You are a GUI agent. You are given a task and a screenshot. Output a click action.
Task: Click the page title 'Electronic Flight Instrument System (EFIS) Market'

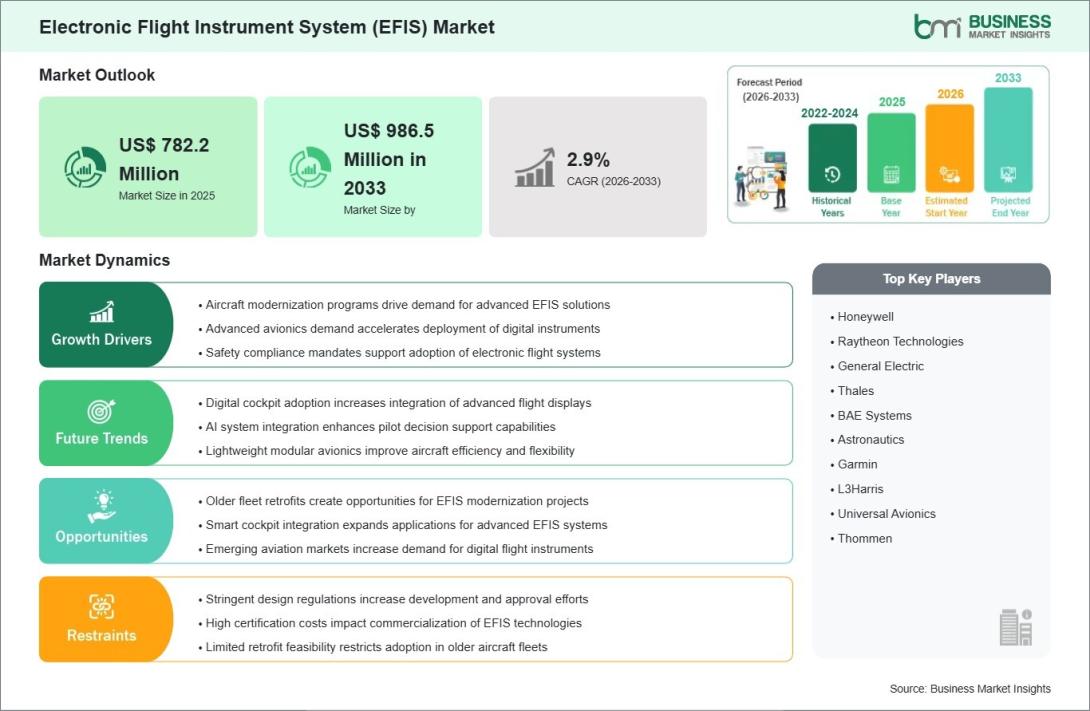click(267, 27)
